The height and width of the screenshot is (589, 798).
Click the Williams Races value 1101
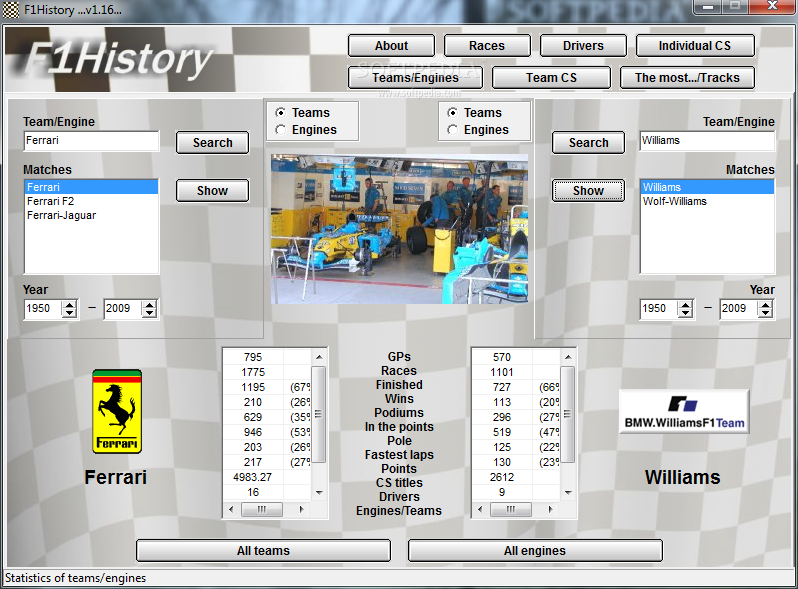502,372
